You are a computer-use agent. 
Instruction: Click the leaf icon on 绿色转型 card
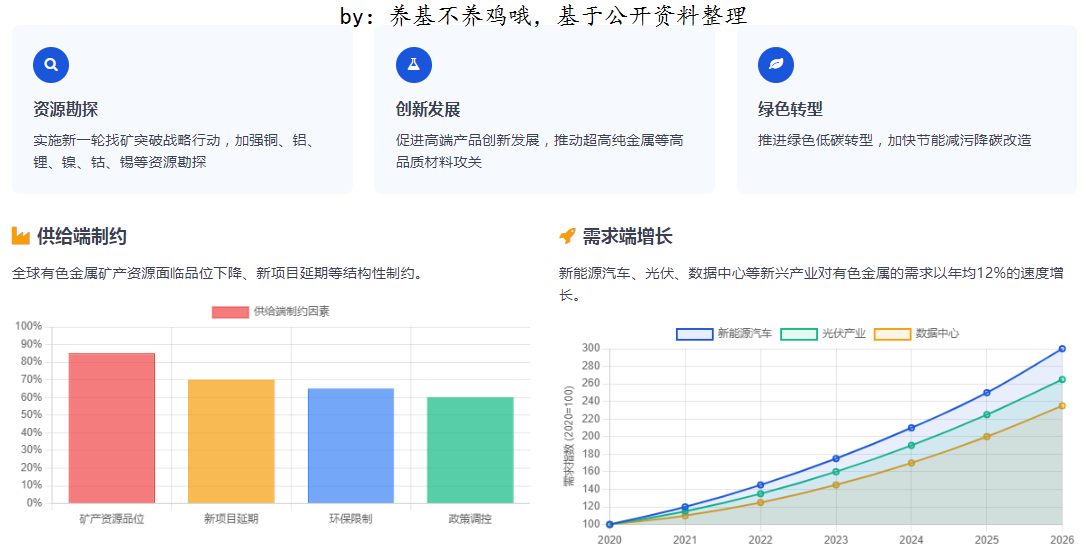click(776, 65)
